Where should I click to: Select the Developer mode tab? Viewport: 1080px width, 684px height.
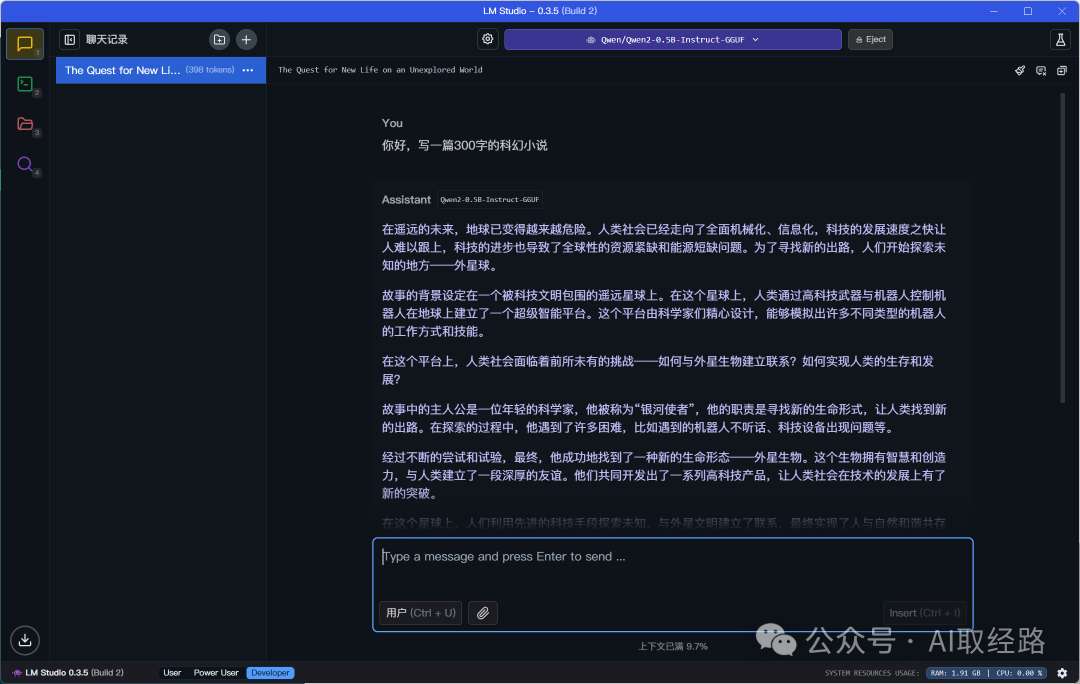pos(270,673)
